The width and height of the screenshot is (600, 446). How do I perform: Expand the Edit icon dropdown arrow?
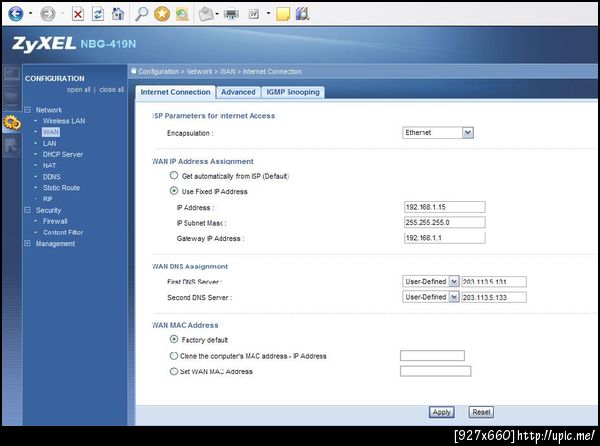click(x=268, y=14)
